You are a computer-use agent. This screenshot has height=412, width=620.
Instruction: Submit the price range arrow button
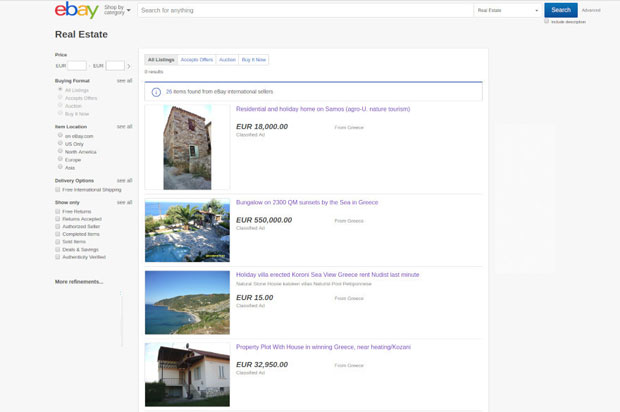[x=129, y=66]
